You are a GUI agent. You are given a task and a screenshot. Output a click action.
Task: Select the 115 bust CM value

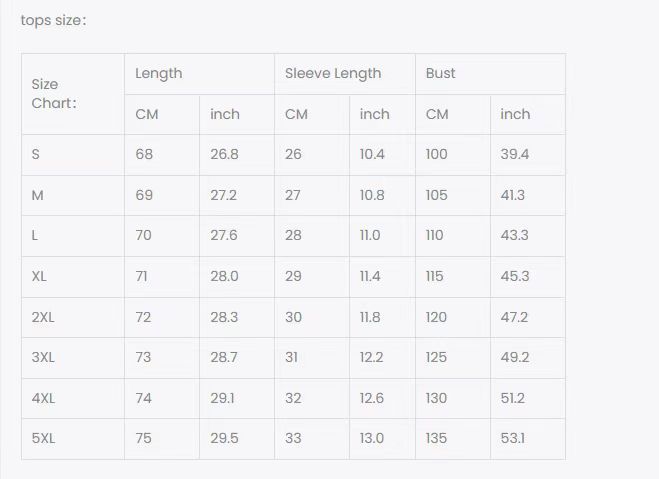(435, 276)
